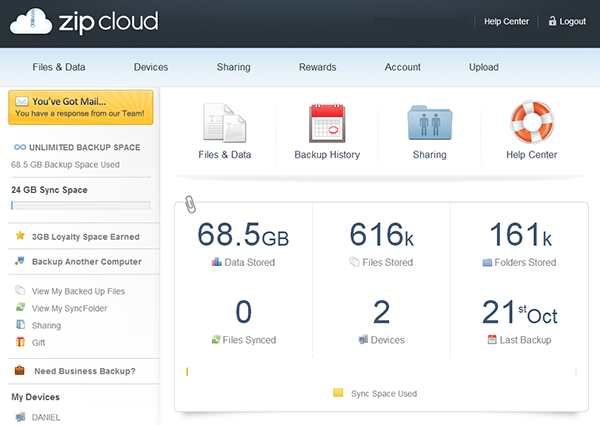Open the You've Got Mail banner
This screenshot has width=600, height=425.
click(81, 107)
